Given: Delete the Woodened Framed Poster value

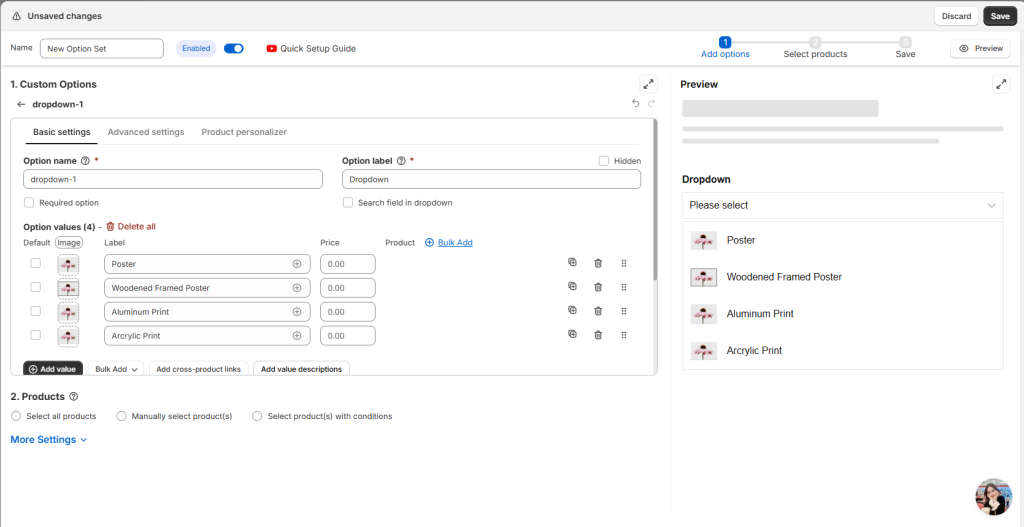Looking at the screenshot, I should pyautogui.click(x=598, y=287).
